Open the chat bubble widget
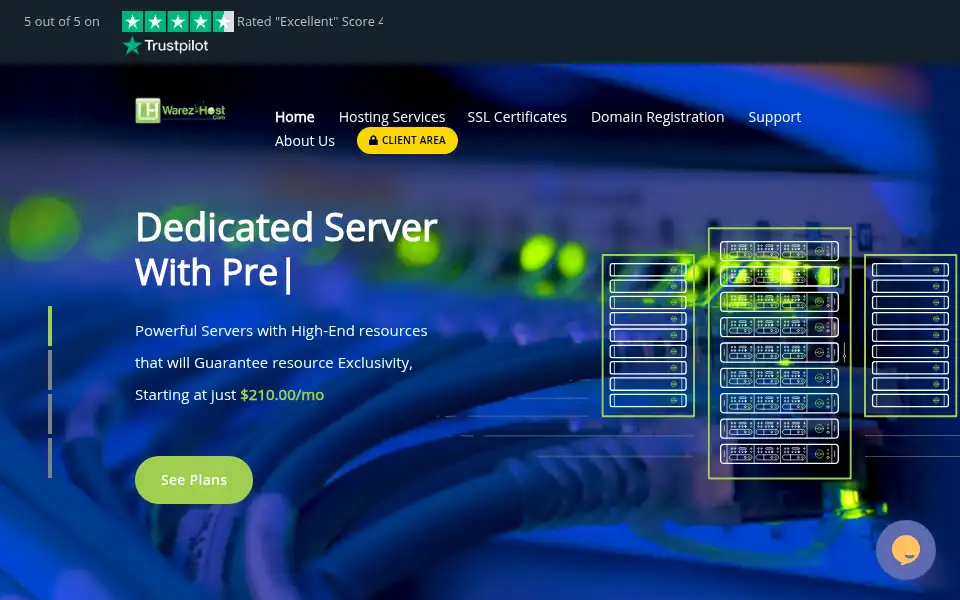 (x=906, y=550)
